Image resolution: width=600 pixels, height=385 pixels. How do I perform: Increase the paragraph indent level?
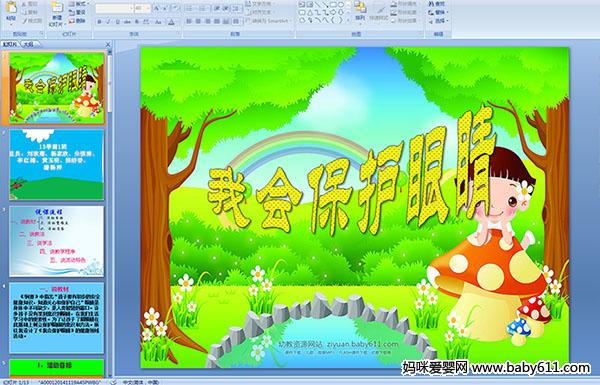[x=226, y=8]
